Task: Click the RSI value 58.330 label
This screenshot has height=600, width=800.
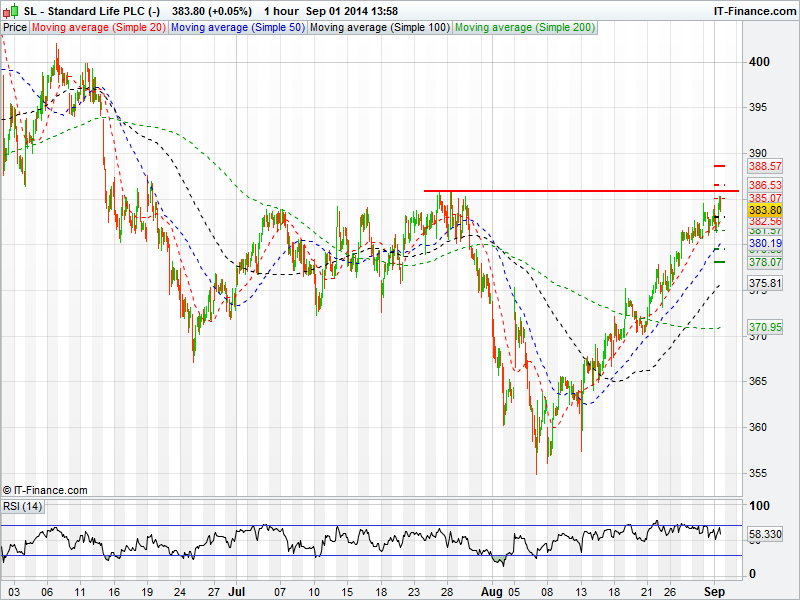Action: (764, 536)
